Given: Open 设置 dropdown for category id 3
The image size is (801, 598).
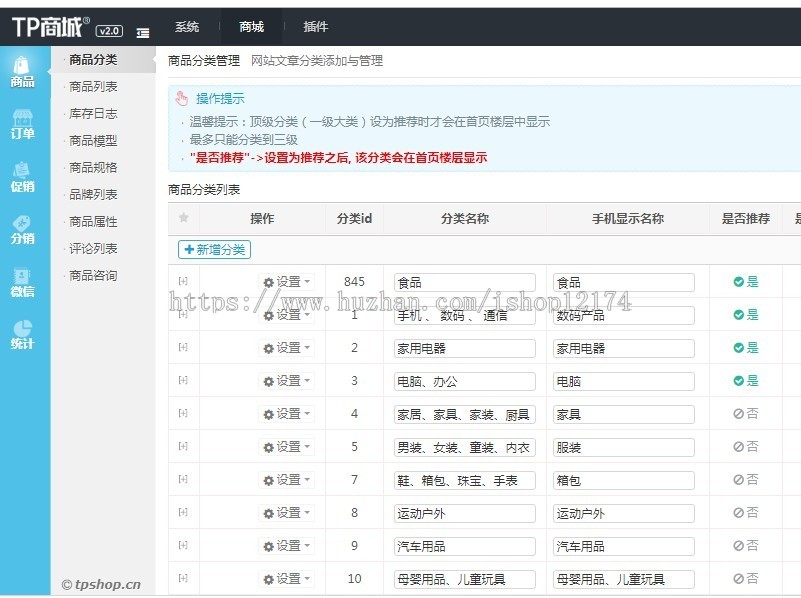Looking at the screenshot, I should (x=287, y=381).
